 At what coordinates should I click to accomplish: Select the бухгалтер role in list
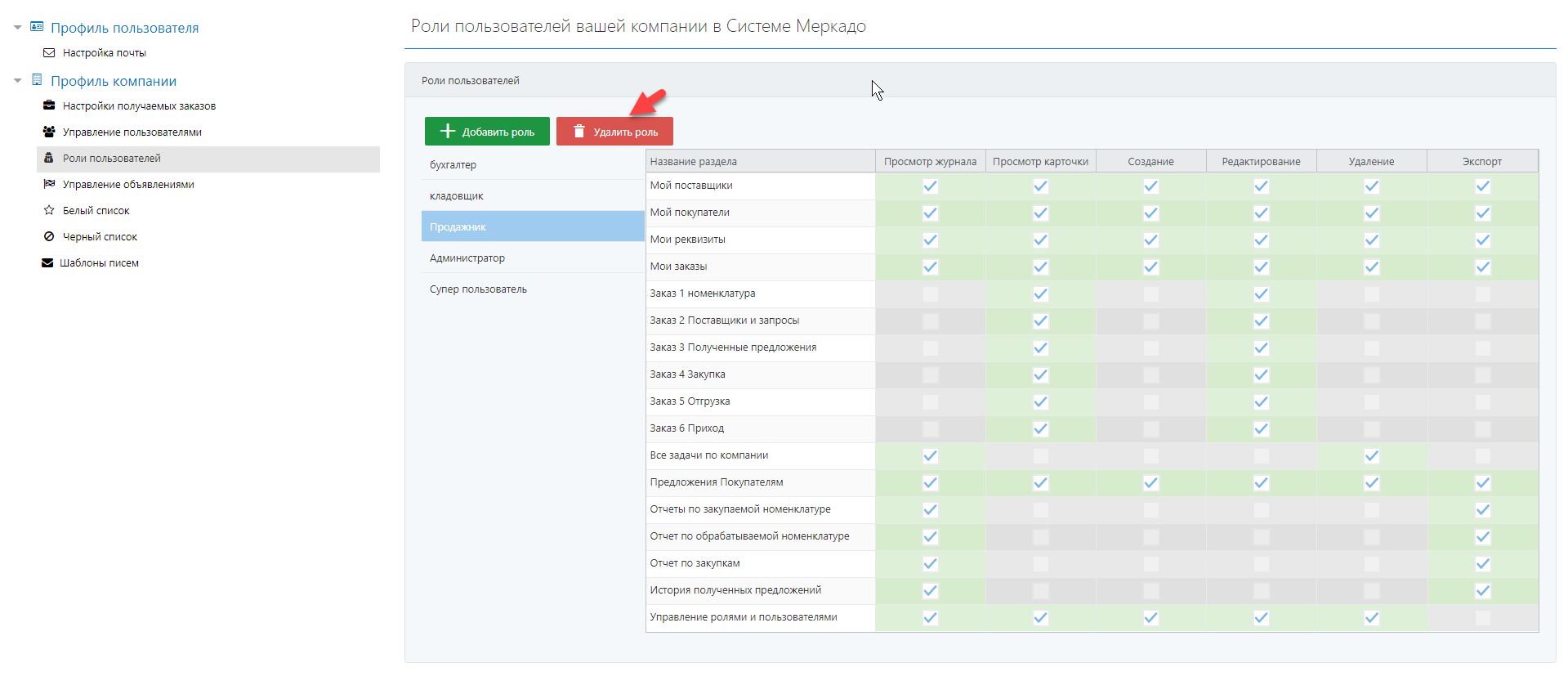[x=453, y=165]
